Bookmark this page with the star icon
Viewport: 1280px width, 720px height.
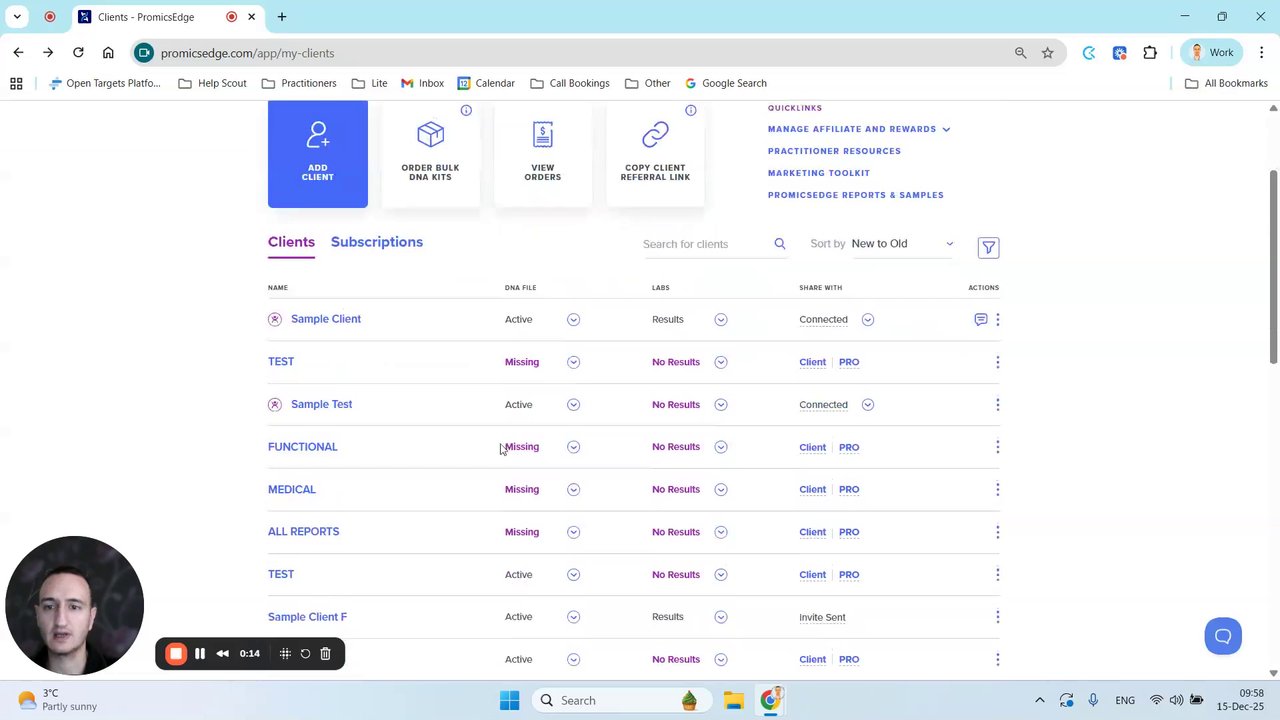click(x=1047, y=53)
